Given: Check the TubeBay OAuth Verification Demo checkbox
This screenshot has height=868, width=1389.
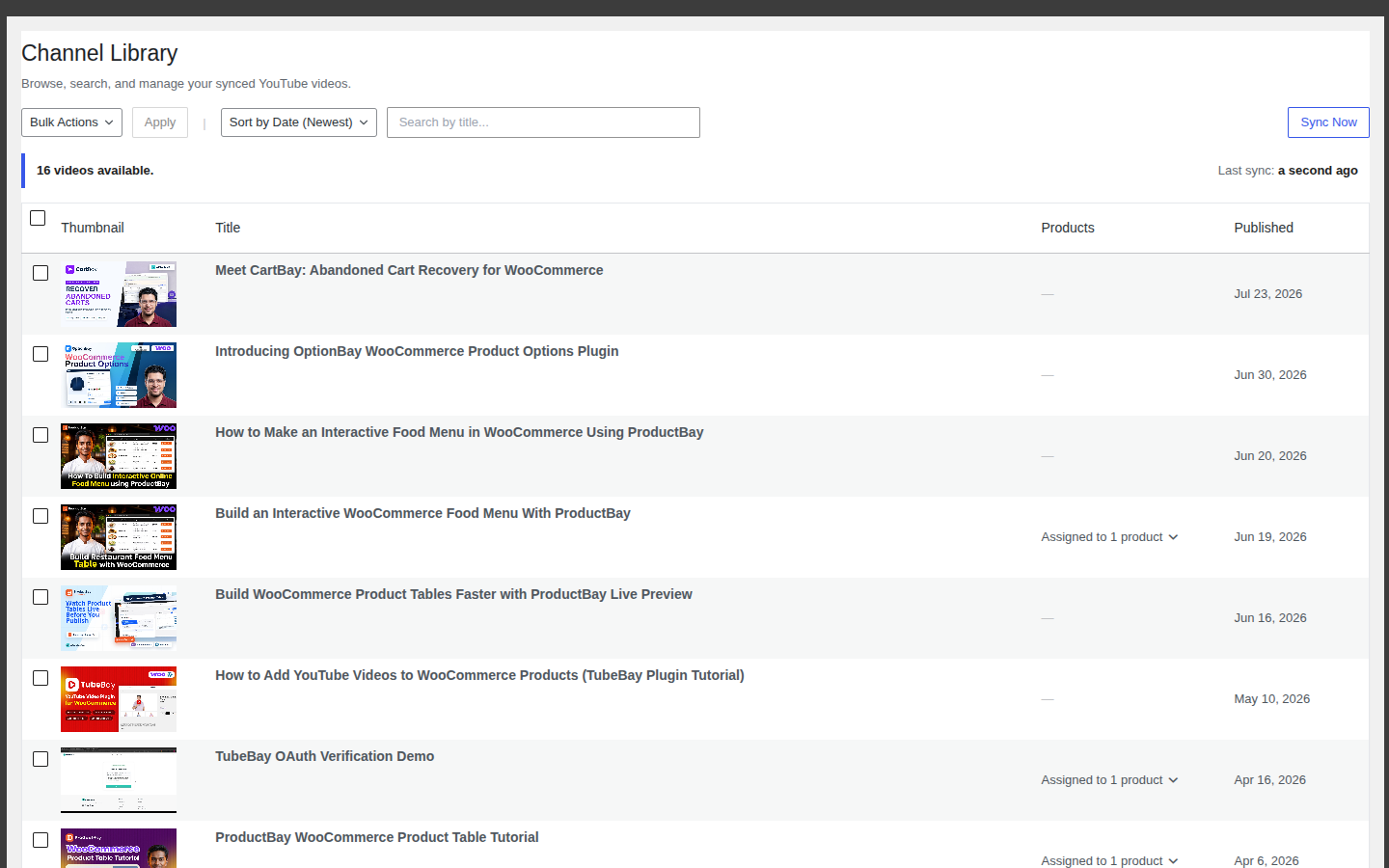Looking at the screenshot, I should click(41, 759).
